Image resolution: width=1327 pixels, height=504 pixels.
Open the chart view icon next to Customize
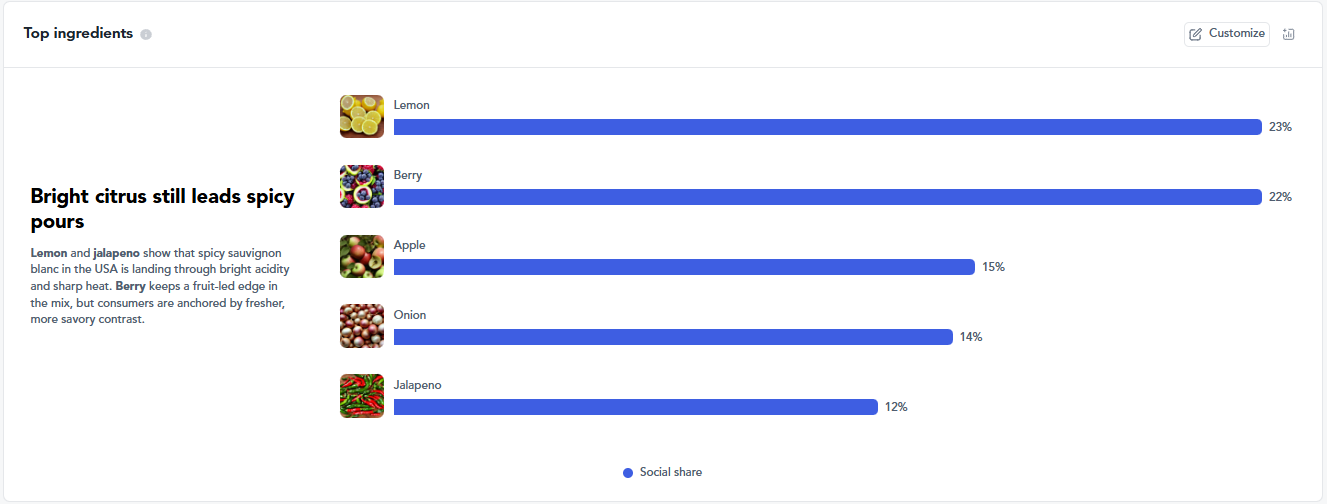1288,34
